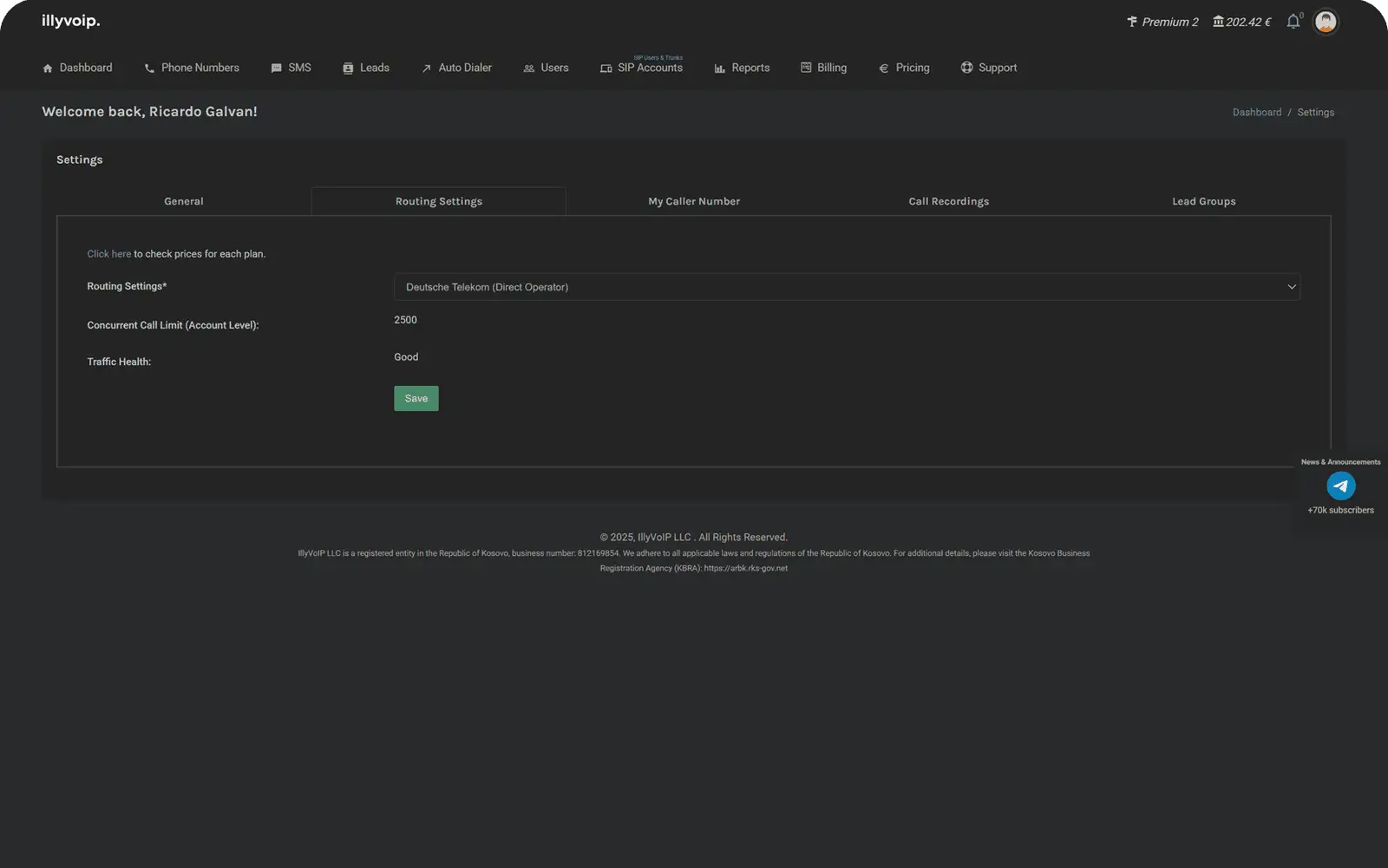Screen dimensions: 1388x868
Task: Click the Phone Numbers handset icon
Action: [x=149, y=69]
